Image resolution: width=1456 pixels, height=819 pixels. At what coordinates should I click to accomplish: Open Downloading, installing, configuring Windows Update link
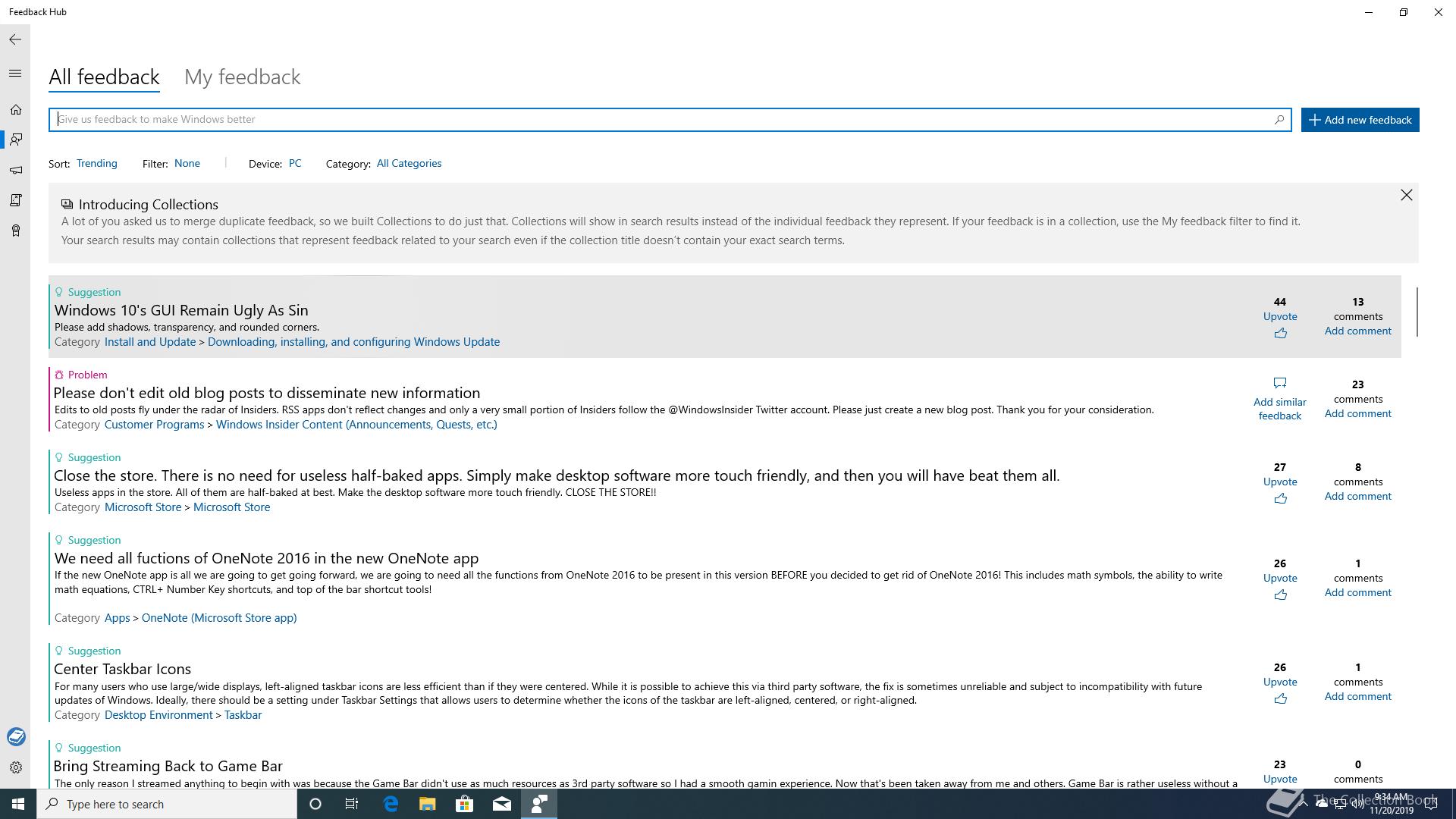tap(353, 342)
